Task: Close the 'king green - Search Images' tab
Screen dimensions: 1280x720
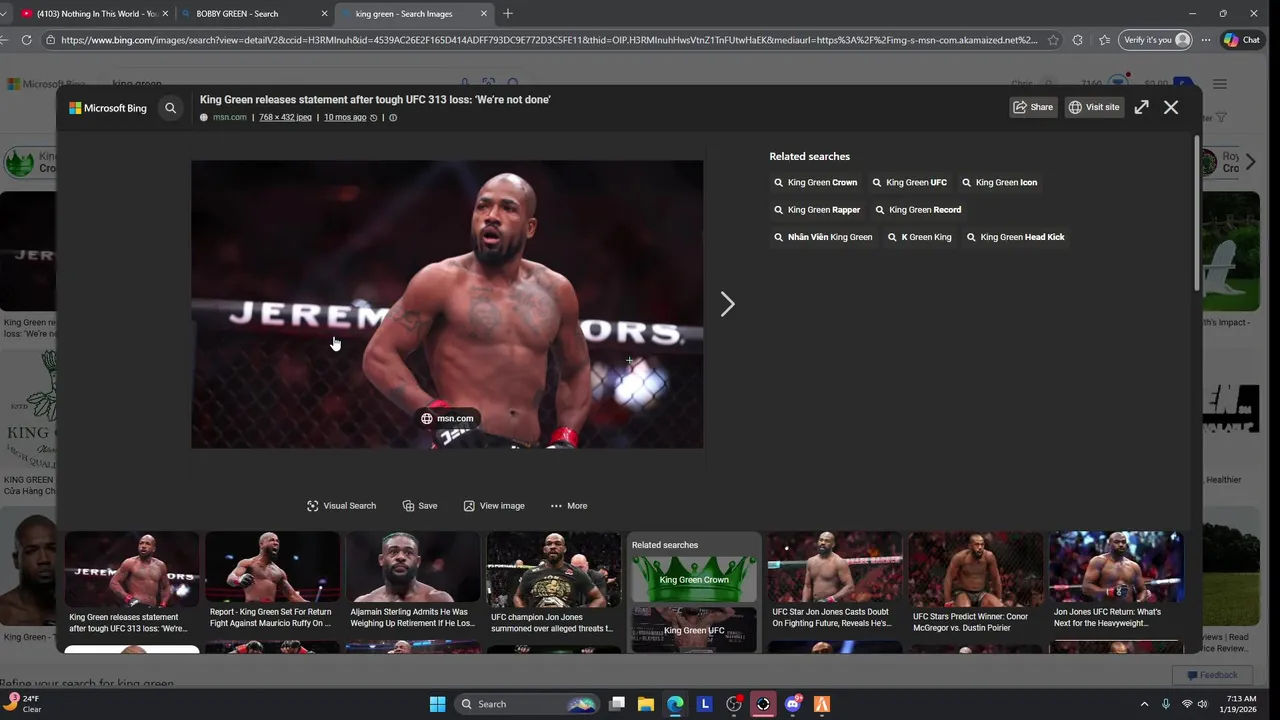Action: click(484, 14)
